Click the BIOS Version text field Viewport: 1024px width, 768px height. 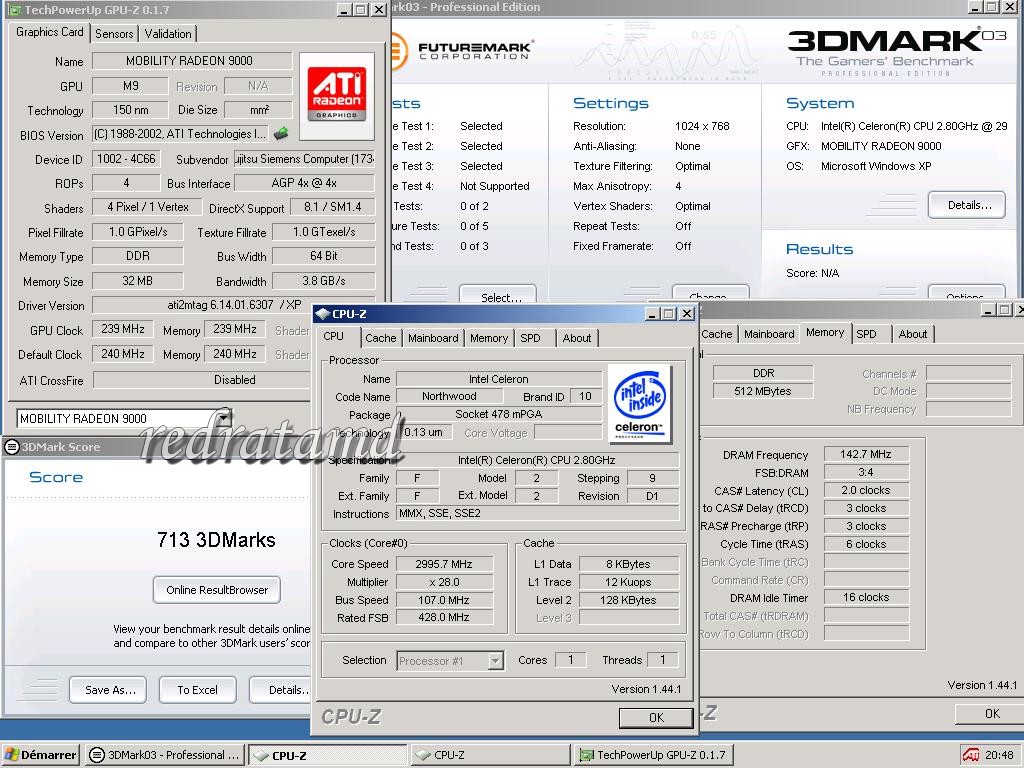(x=180, y=134)
